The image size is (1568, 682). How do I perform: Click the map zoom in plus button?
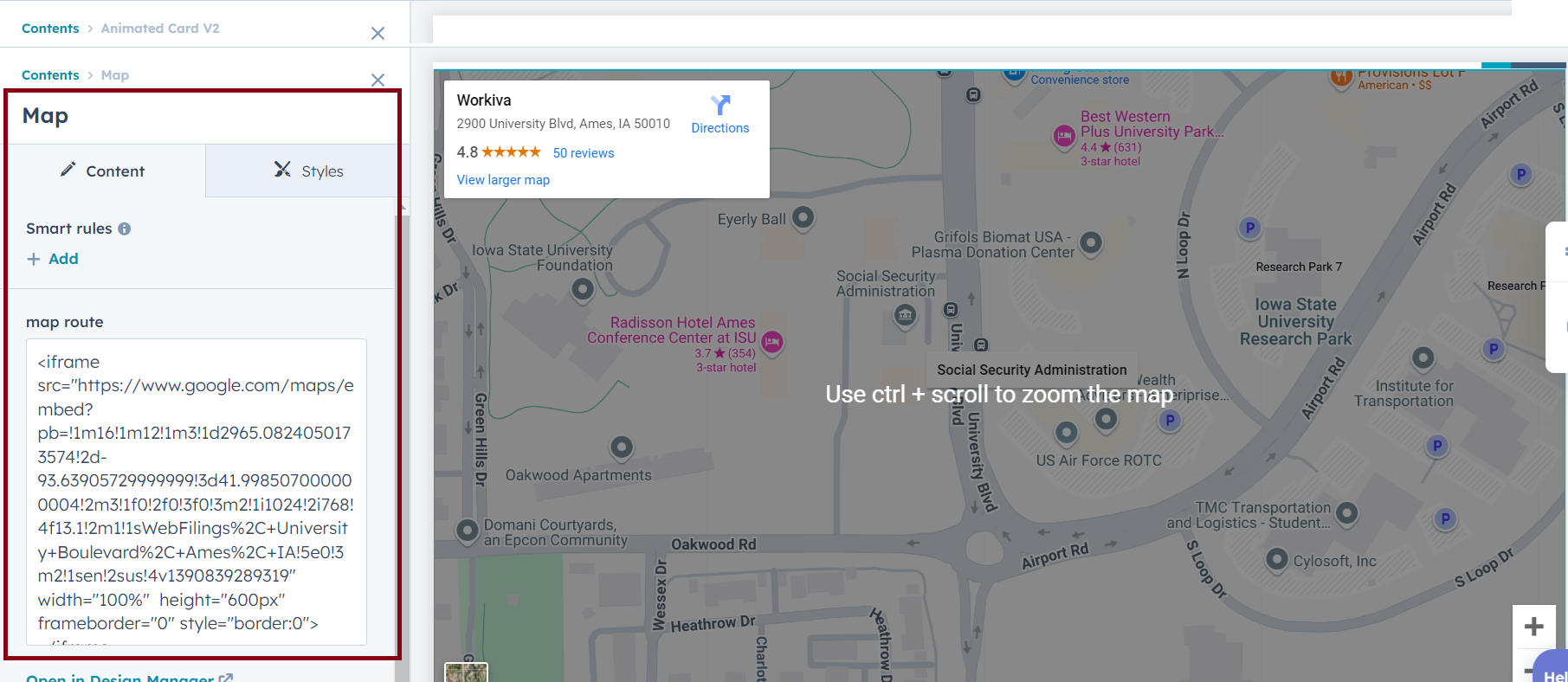click(1533, 627)
